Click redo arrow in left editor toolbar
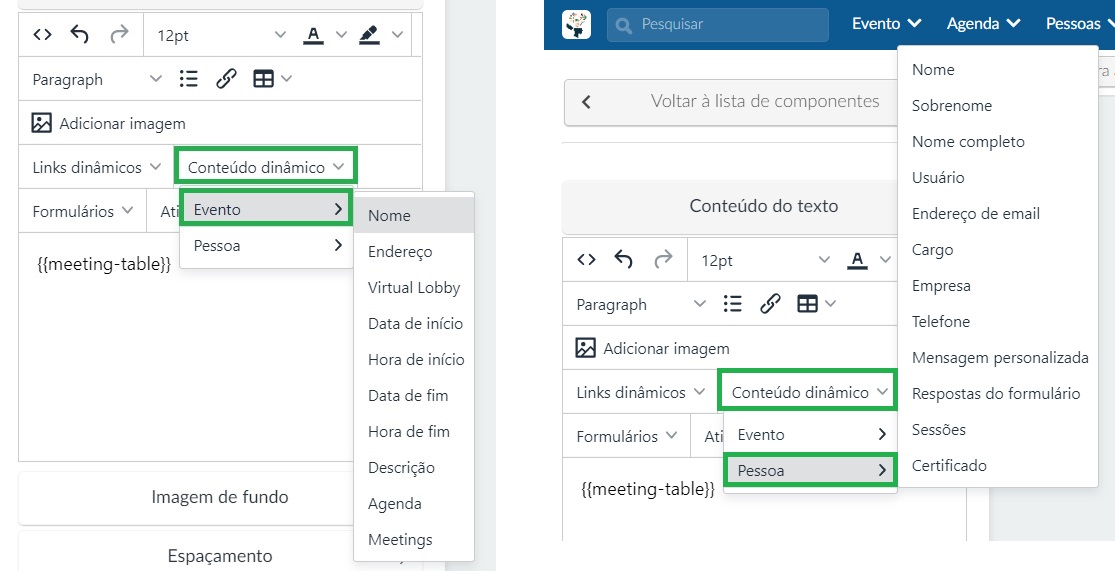The height and width of the screenshot is (571, 1115). tap(119, 33)
